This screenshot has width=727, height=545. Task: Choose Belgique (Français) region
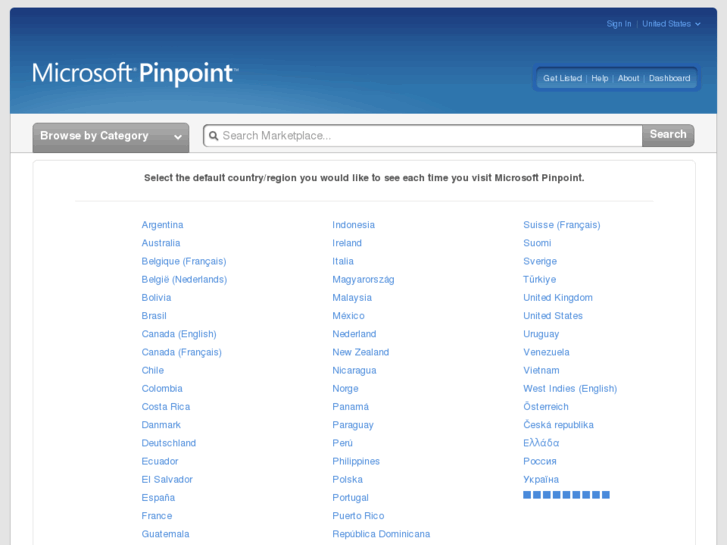(184, 261)
